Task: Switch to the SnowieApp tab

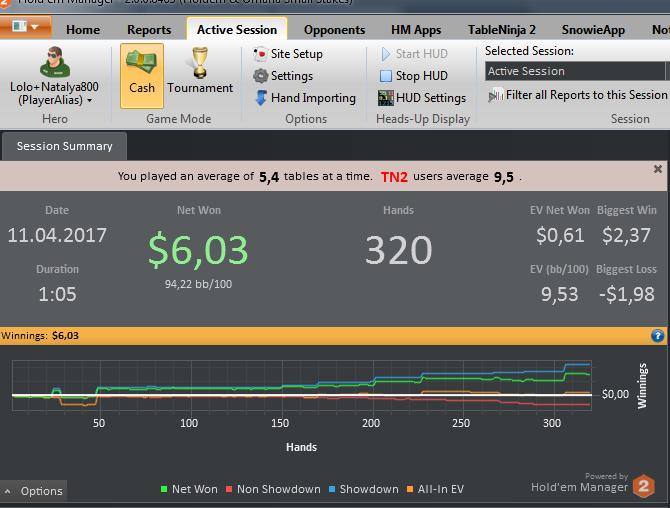Action: coord(593,29)
